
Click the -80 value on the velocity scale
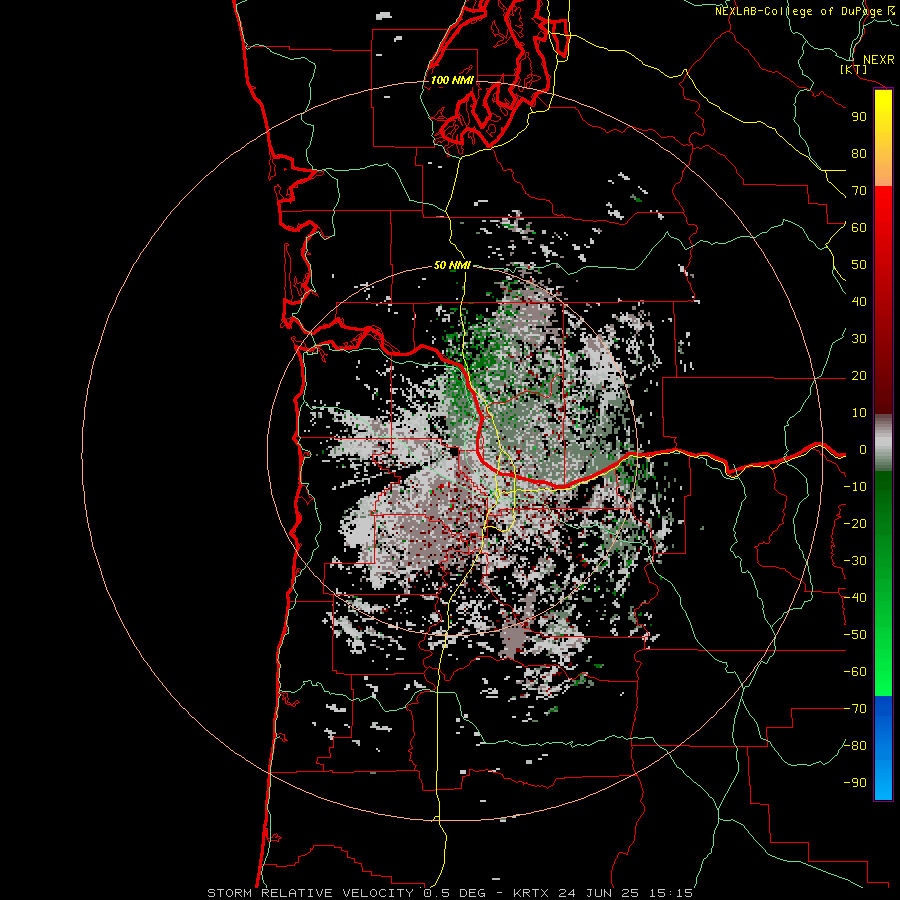click(855, 746)
